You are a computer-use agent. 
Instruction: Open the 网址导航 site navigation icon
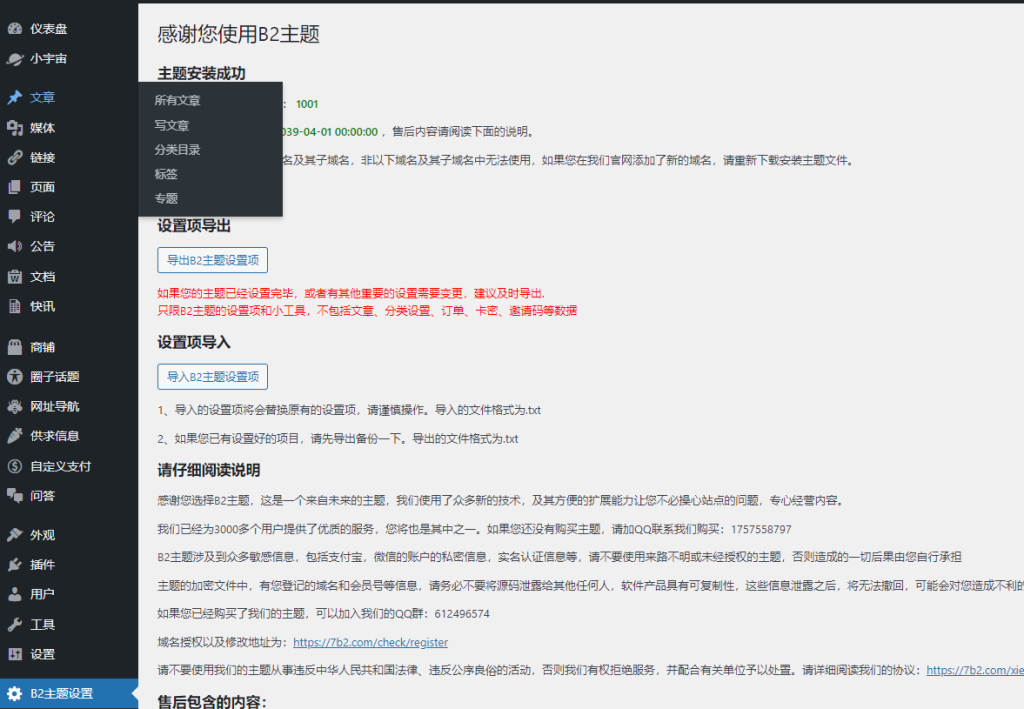click(x=12, y=407)
